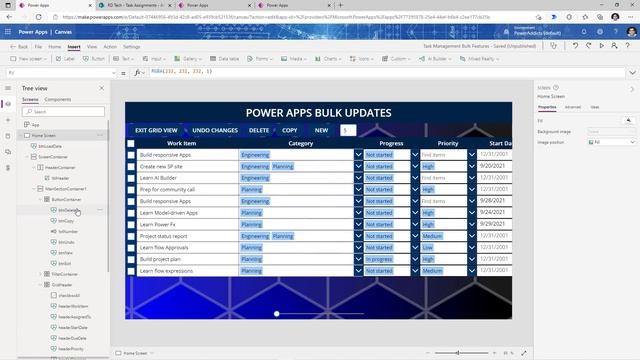Image resolution: width=640 pixels, height=360 pixels.
Task: Open Category dropdown for 'Create new SP site'
Action: click(x=358, y=167)
